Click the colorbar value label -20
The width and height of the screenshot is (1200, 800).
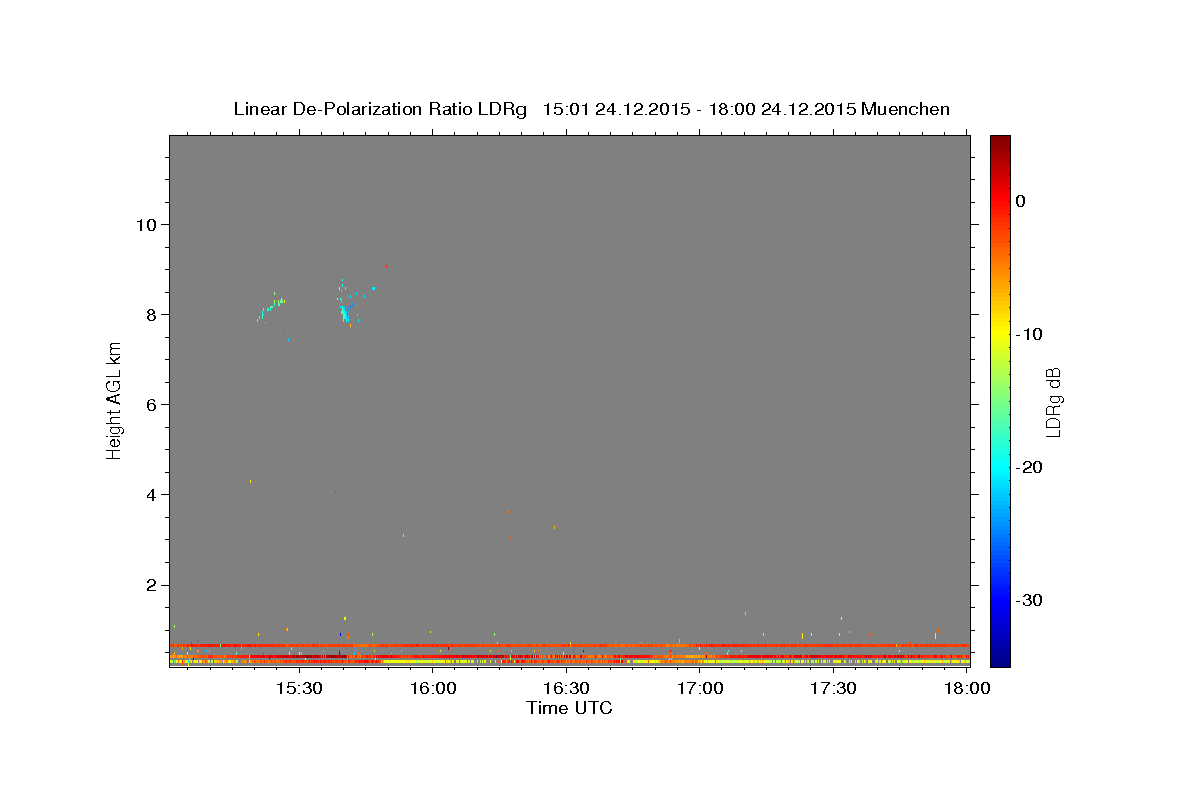pyautogui.click(x=1030, y=467)
